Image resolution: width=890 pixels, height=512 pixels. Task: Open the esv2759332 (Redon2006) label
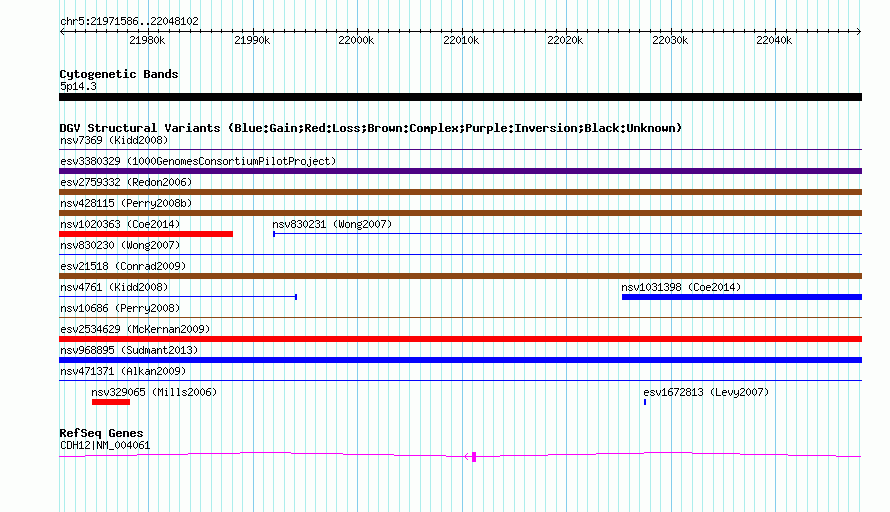(x=126, y=182)
